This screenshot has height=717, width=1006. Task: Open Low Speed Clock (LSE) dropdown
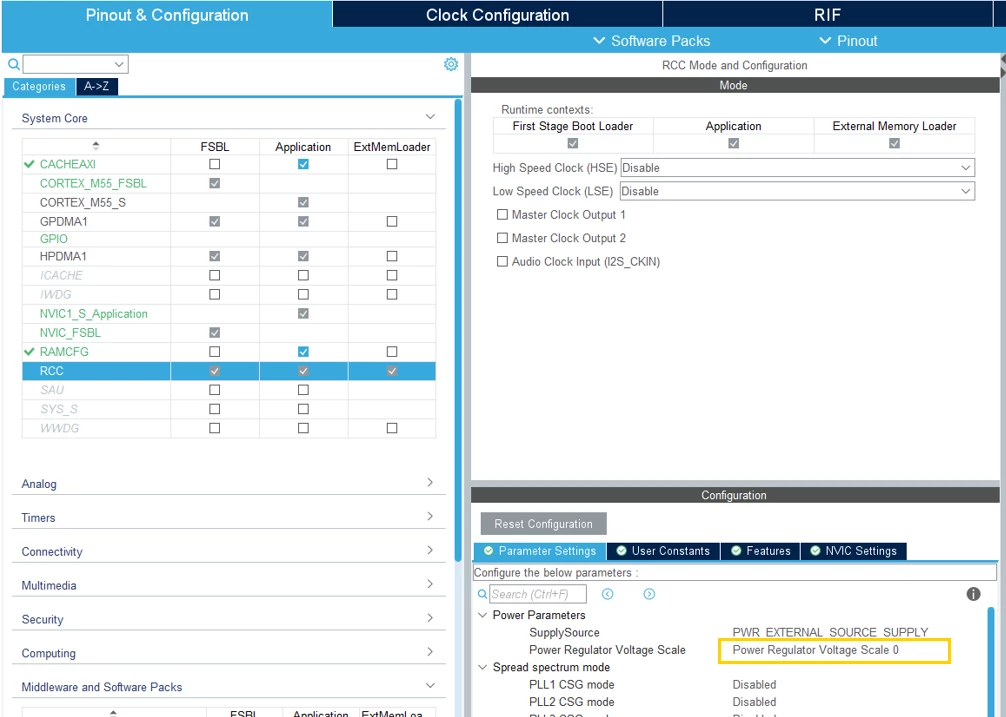tap(797, 191)
